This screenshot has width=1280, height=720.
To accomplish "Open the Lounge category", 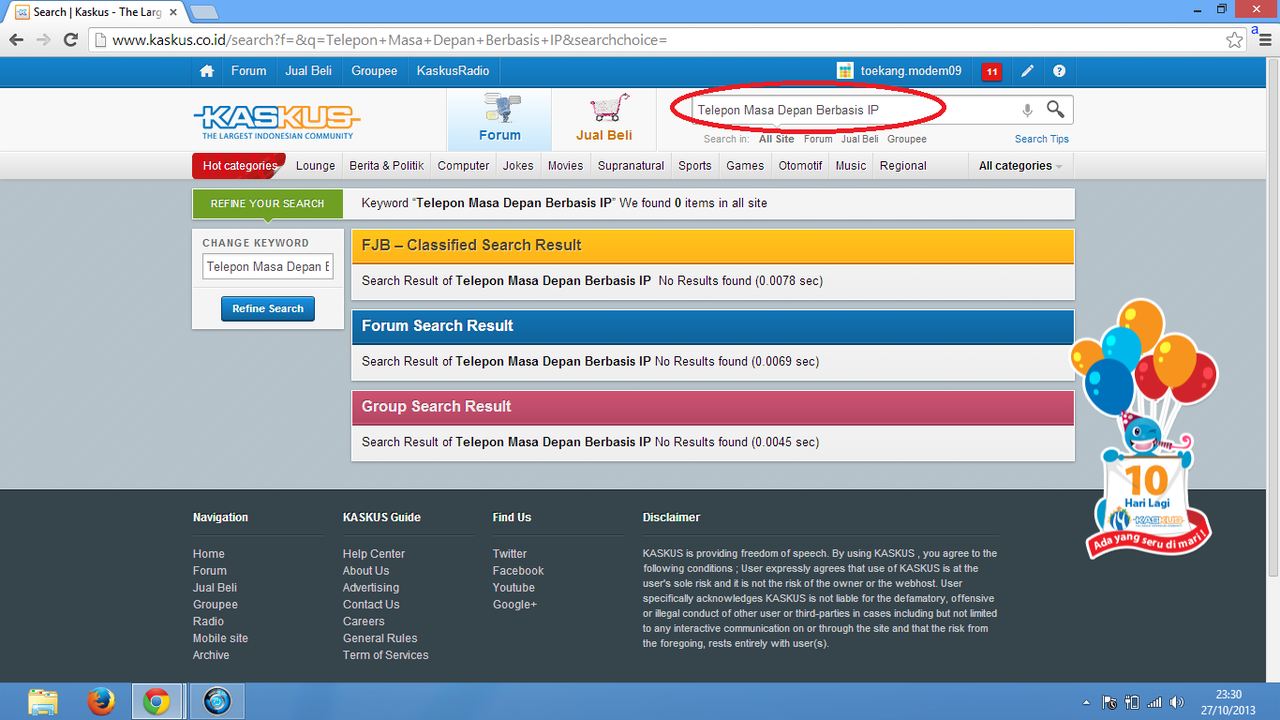I will [x=315, y=166].
